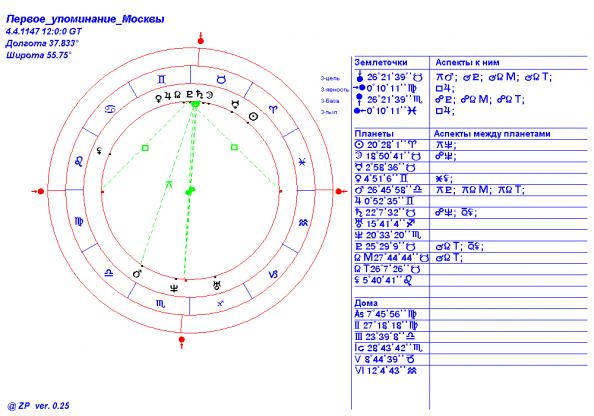The height and width of the screenshot is (416, 594).
Task: Click the Taurus sign glyph on the zodiac ring
Action: 221,80
